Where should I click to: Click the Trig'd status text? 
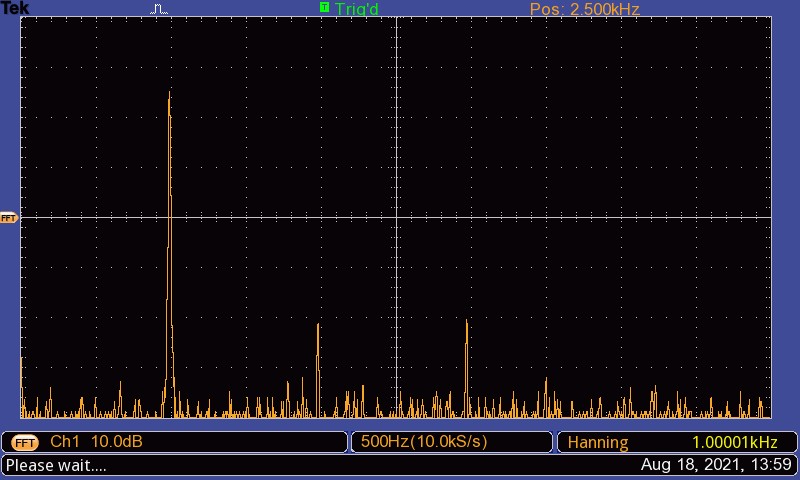[x=357, y=9]
